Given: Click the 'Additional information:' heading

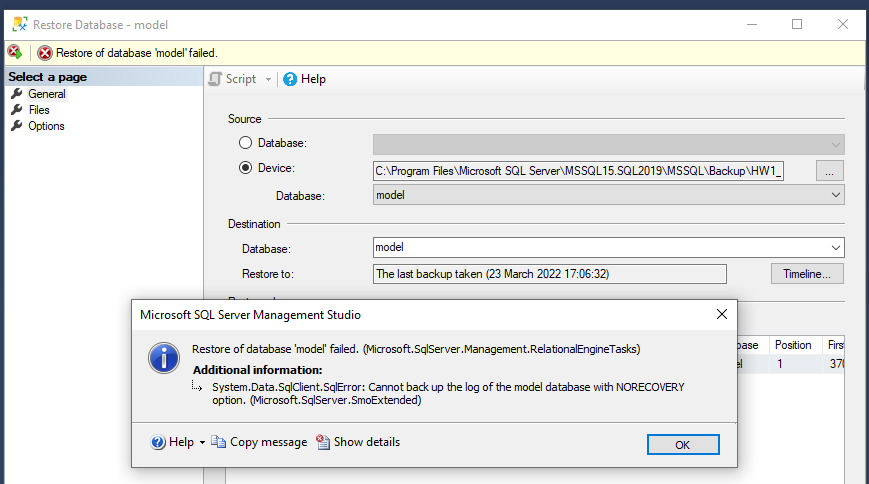Looking at the screenshot, I should click(x=258, y=370).
